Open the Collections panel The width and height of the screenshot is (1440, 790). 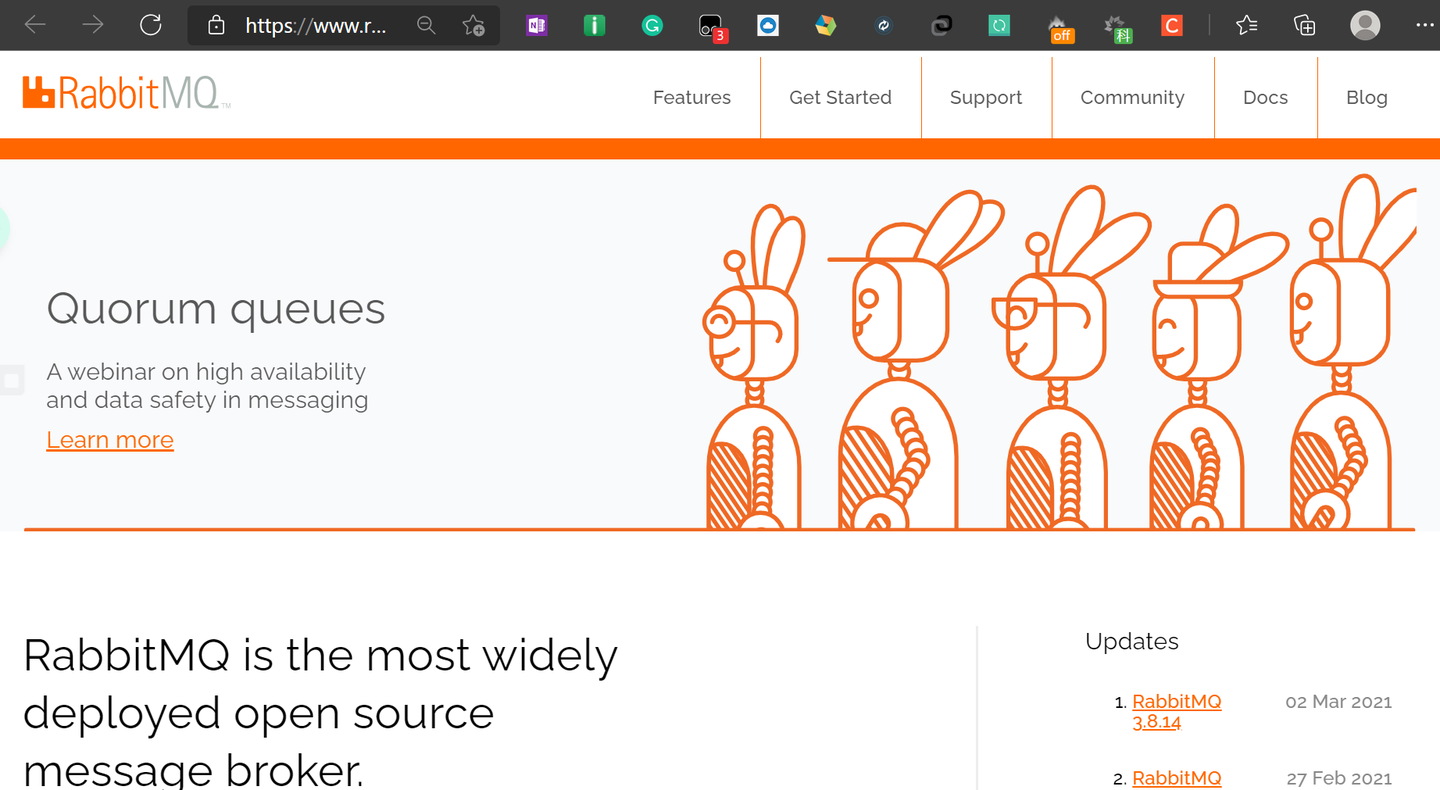tap(1303, 25)
